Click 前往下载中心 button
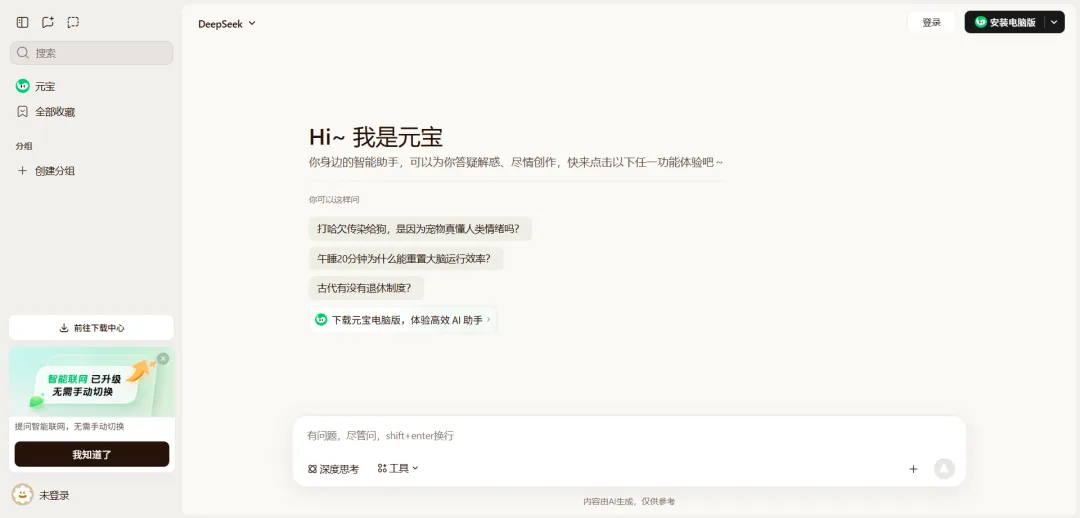This screenshot has width=1080, height=518. click(92, 328)
